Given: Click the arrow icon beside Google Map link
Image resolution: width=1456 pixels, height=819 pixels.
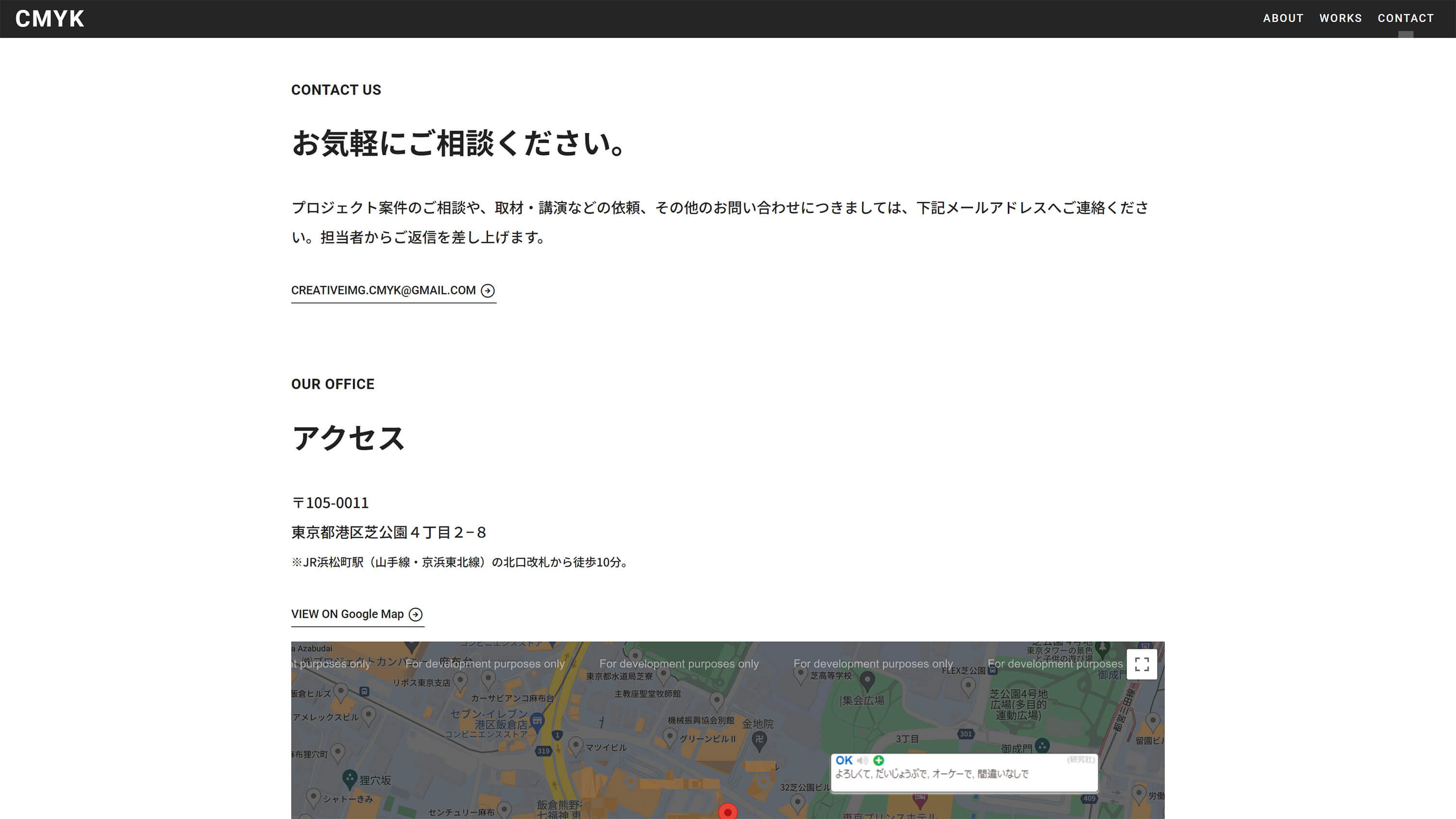Looking at the screenshot, I should (x=415, y=614).
